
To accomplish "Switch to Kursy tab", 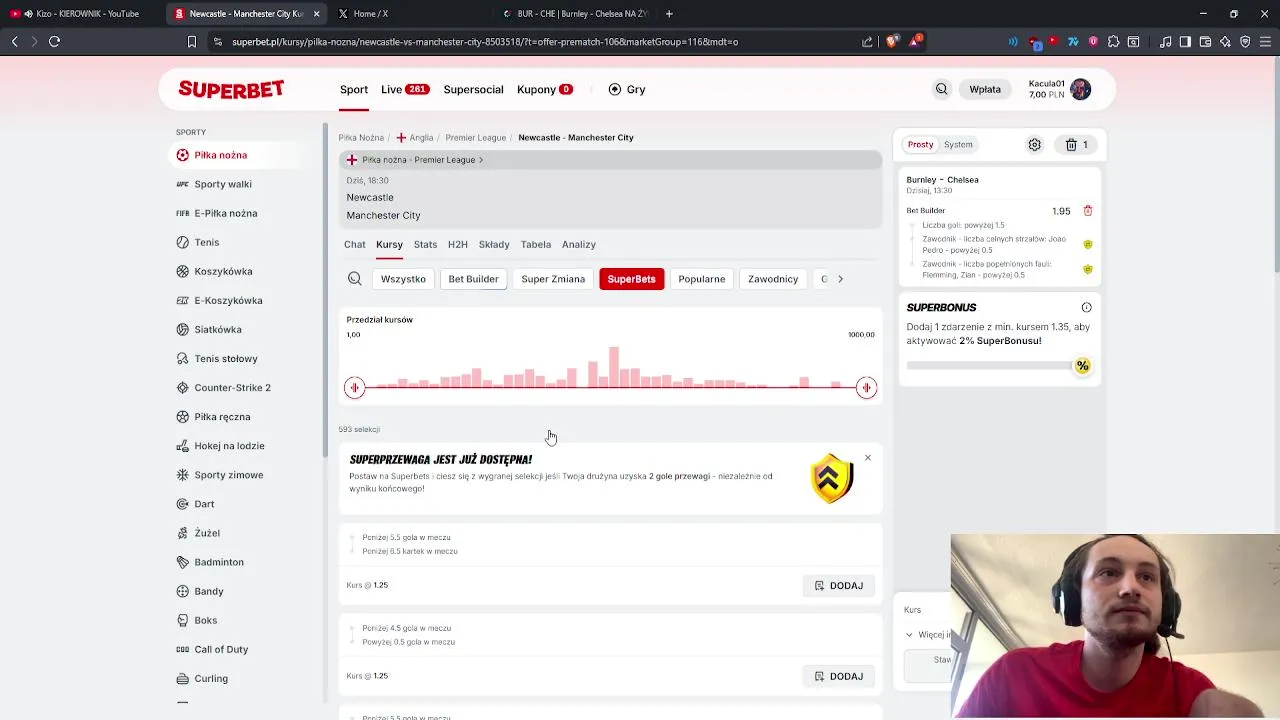I will pos(389,244).
